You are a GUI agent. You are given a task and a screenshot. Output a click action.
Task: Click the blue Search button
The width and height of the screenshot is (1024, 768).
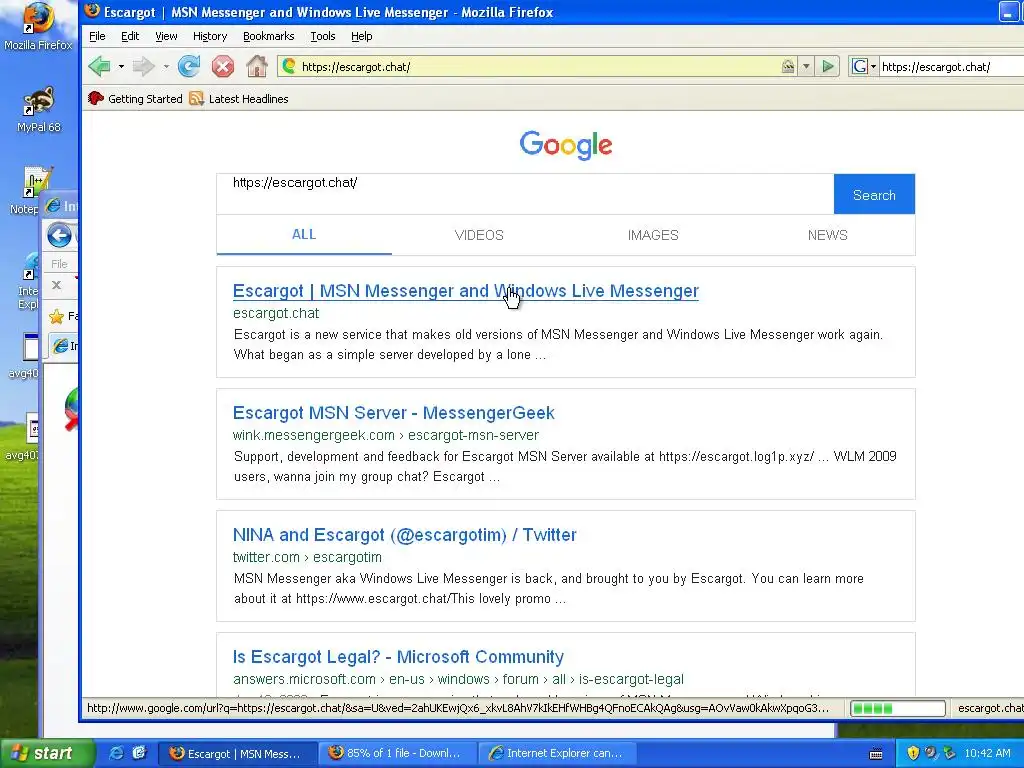(874, 195)
